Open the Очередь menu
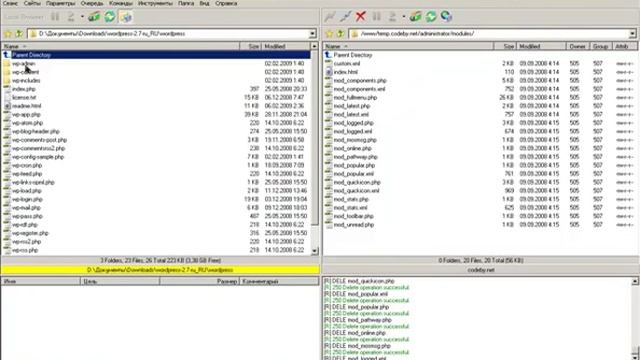 click(x=92, y=3)
